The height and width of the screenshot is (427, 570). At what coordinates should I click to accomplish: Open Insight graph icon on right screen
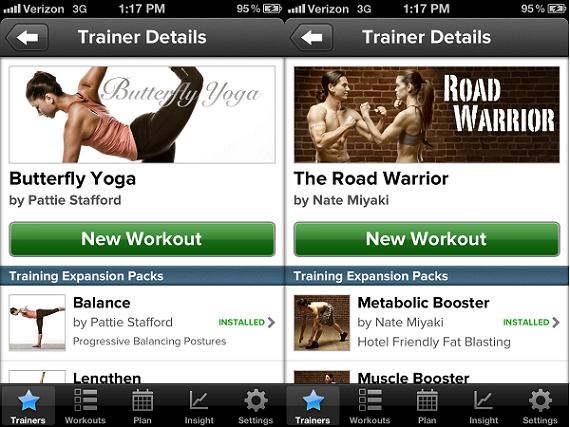(x=483, y=400)
